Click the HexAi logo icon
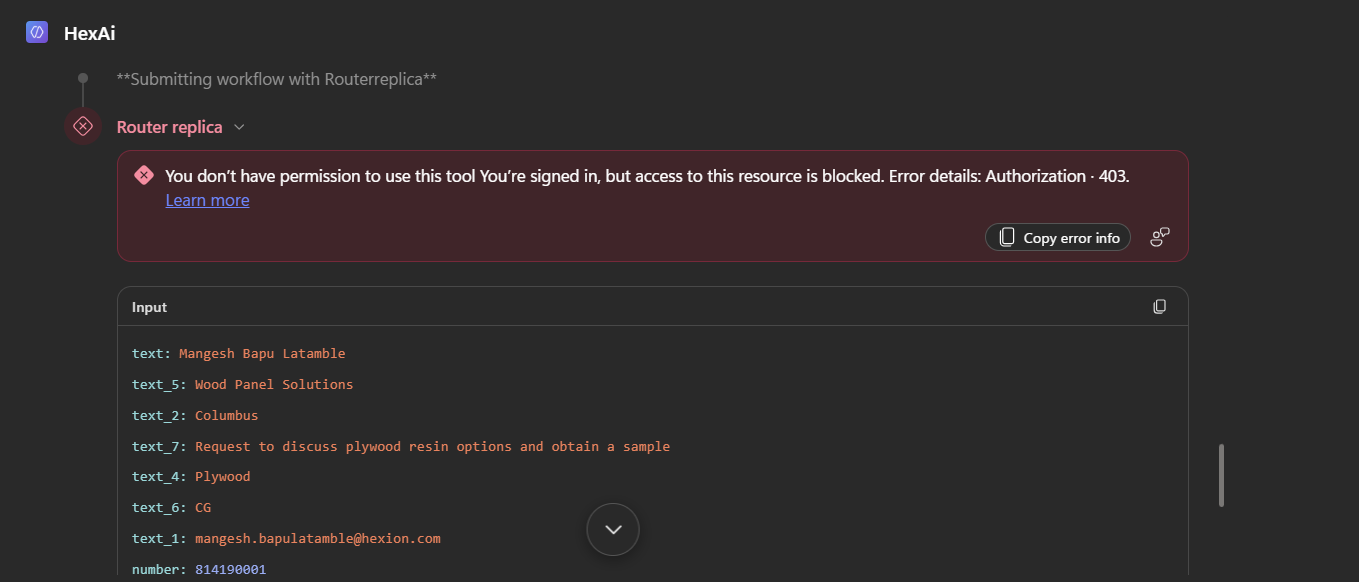 [37, 32]
